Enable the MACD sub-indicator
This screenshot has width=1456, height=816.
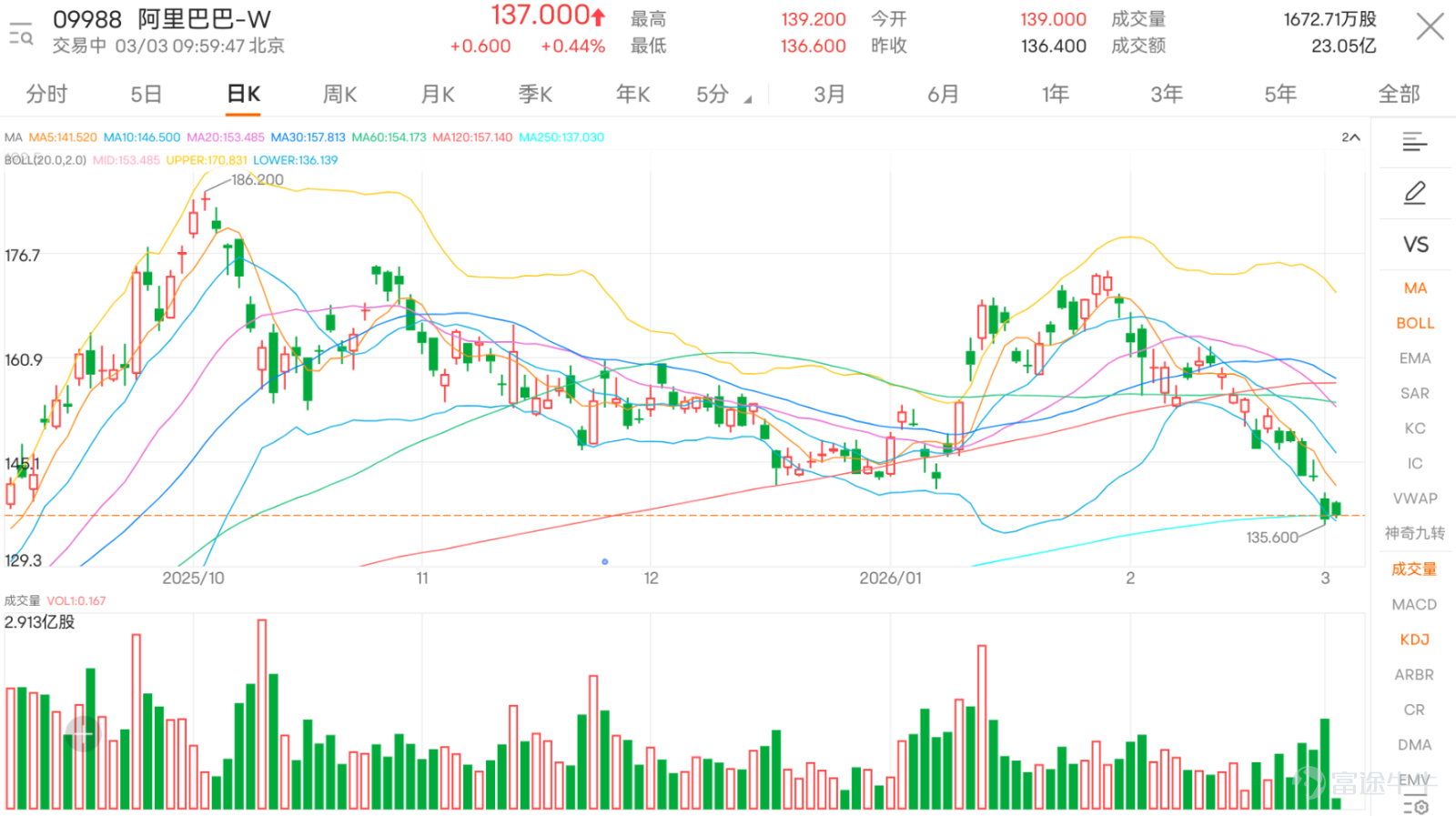tap(1414, 604)
